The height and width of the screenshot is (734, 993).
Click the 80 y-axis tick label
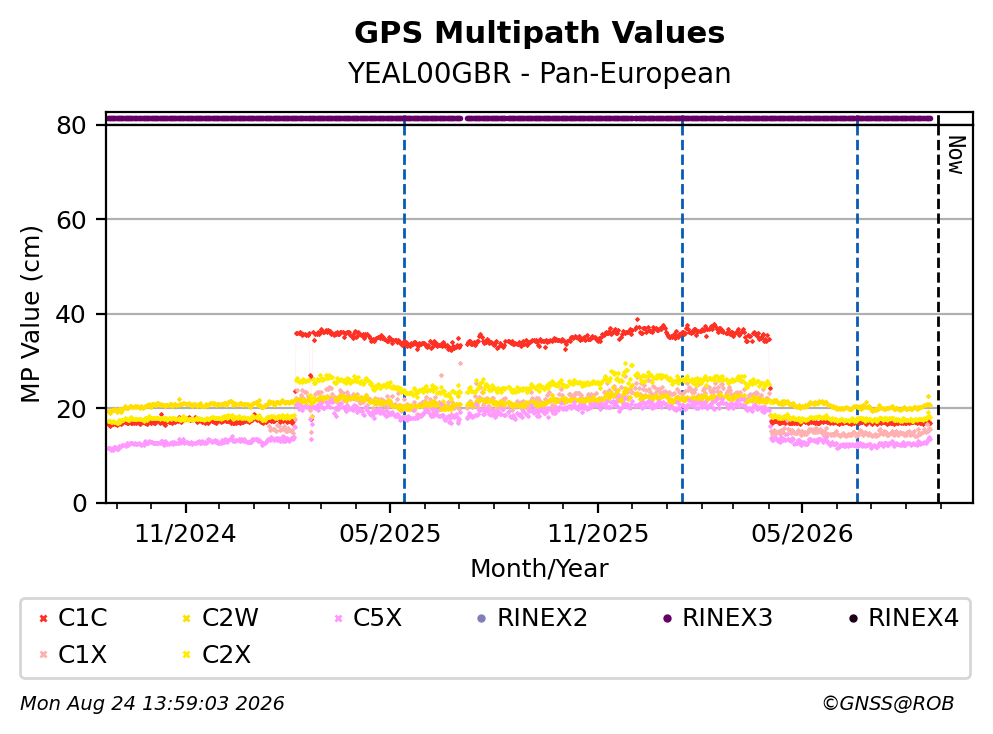(72, 125)
